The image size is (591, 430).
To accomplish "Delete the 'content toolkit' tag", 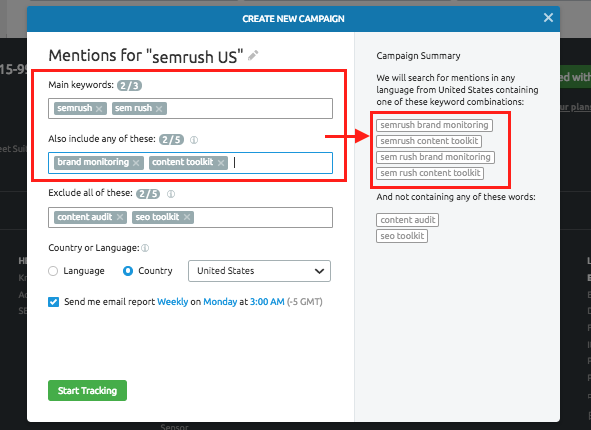I will tap(221, 163).
